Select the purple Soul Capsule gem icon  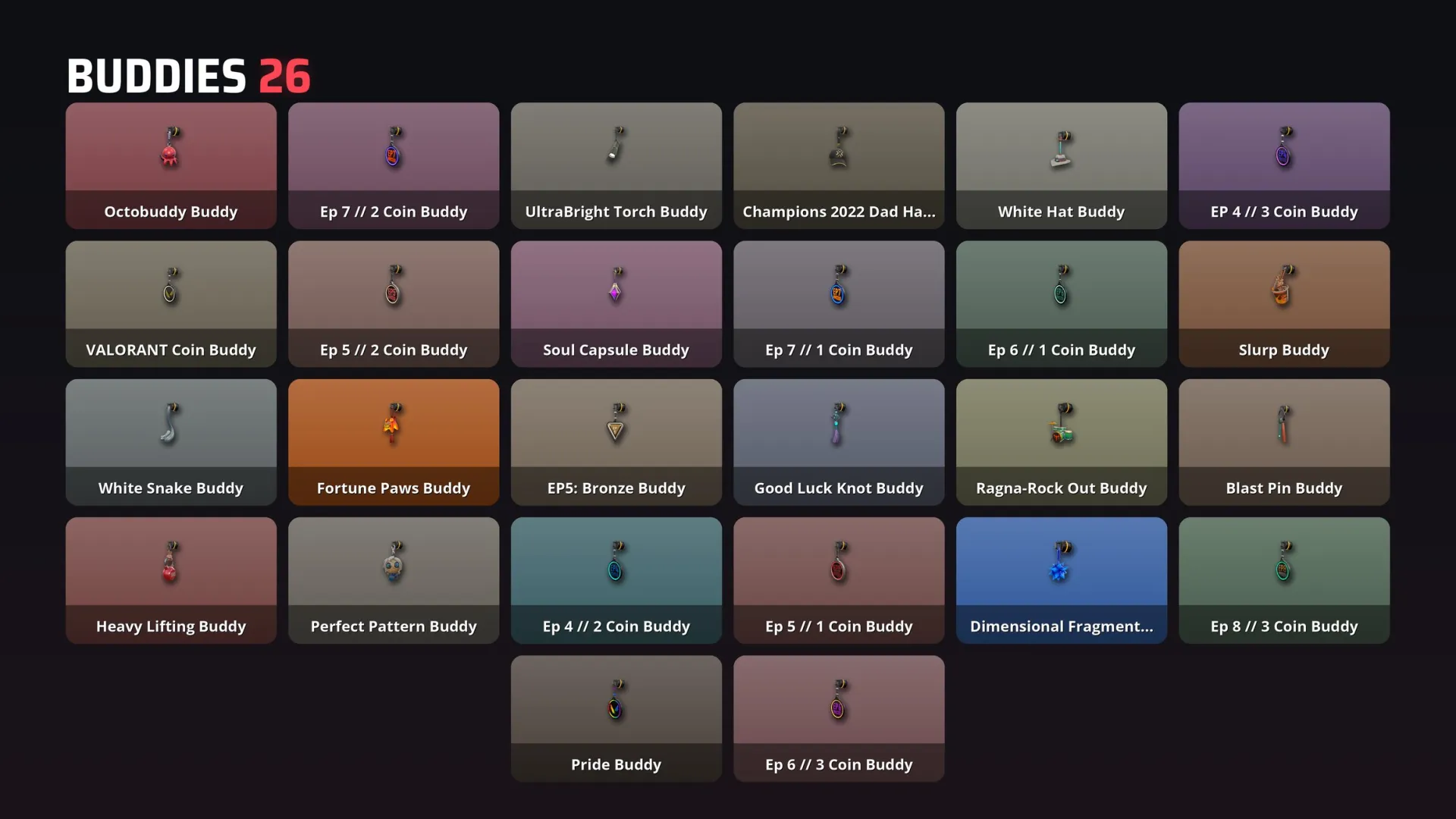point(616,285)
